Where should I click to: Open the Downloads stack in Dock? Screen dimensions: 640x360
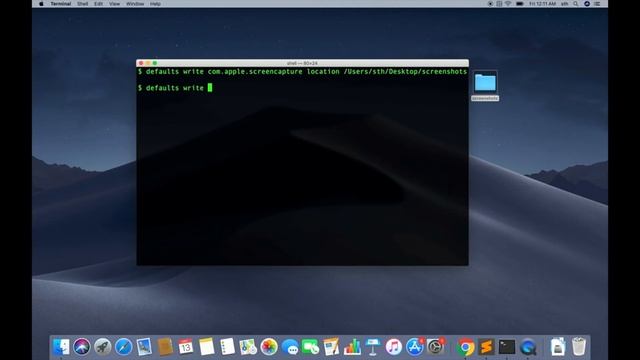point(558,347)
